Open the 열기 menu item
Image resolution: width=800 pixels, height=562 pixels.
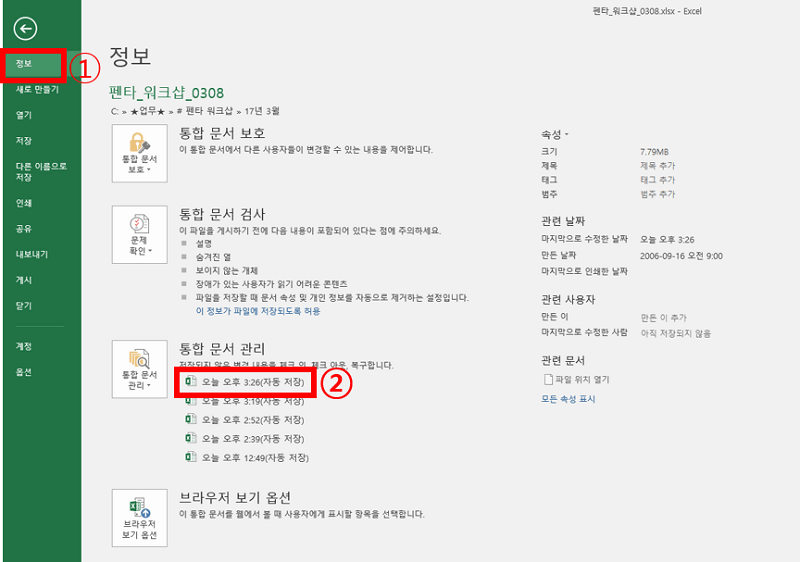tap(24, 115)
